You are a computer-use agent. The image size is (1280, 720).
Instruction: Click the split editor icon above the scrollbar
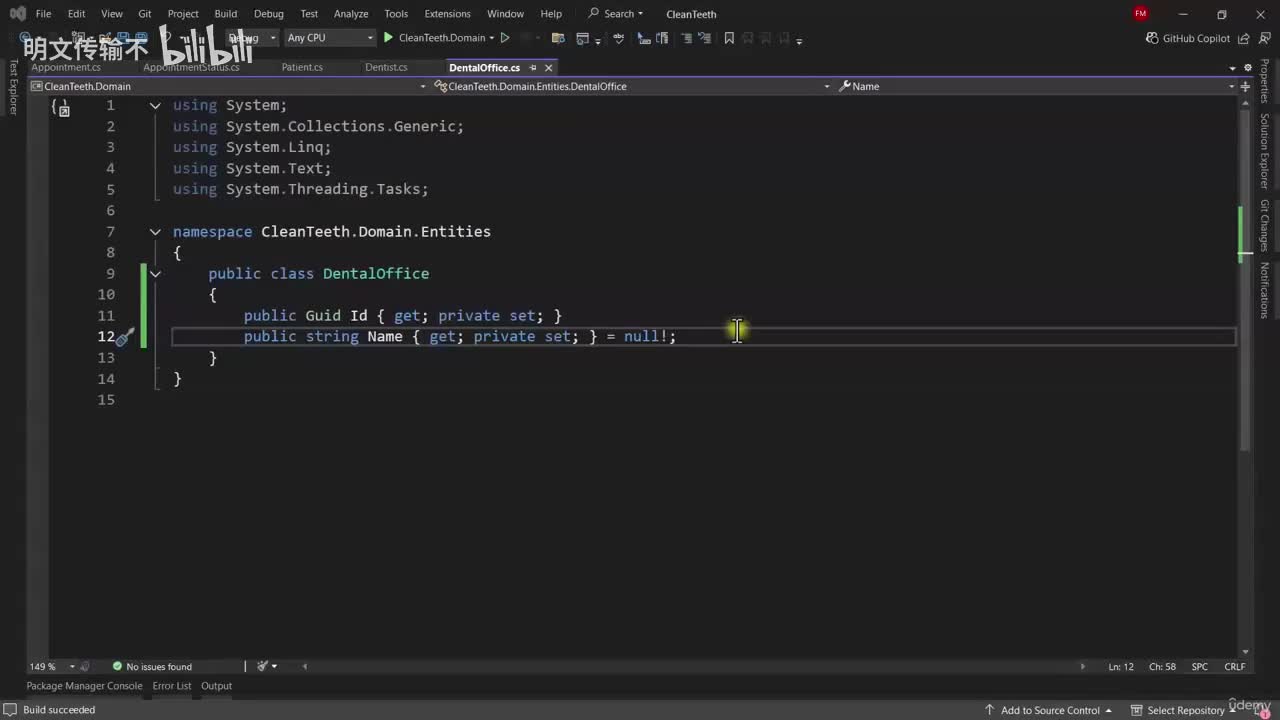[x=1245, y=86]
